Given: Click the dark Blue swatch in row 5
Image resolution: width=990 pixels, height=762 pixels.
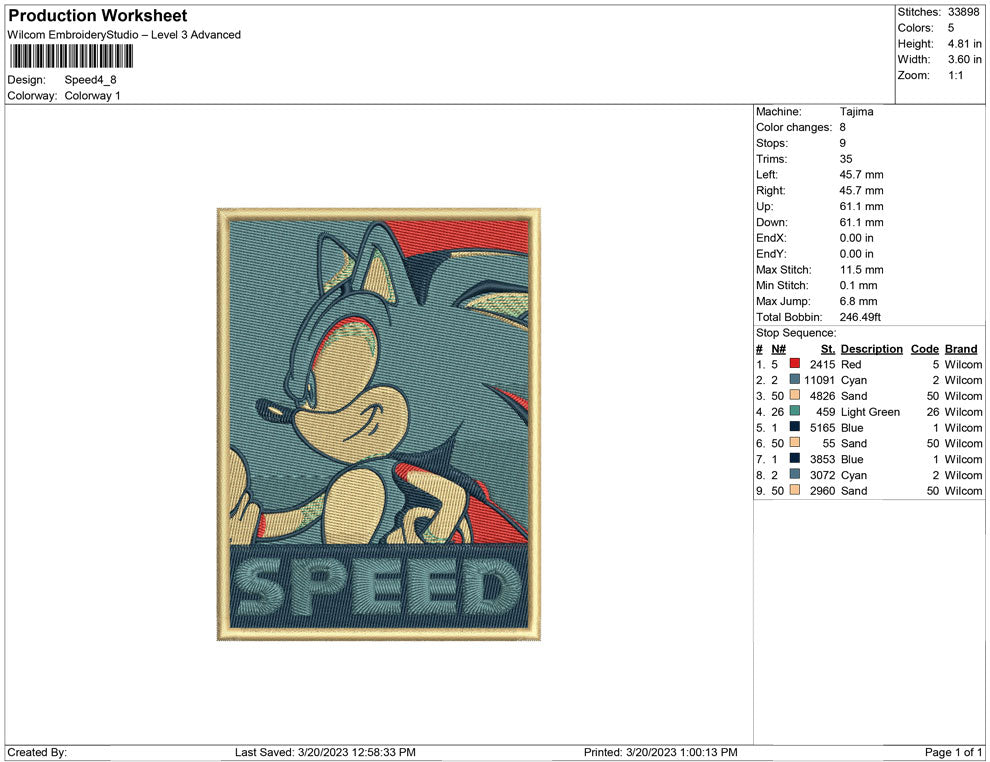Looking at the screenshot, I should (794, 427).
